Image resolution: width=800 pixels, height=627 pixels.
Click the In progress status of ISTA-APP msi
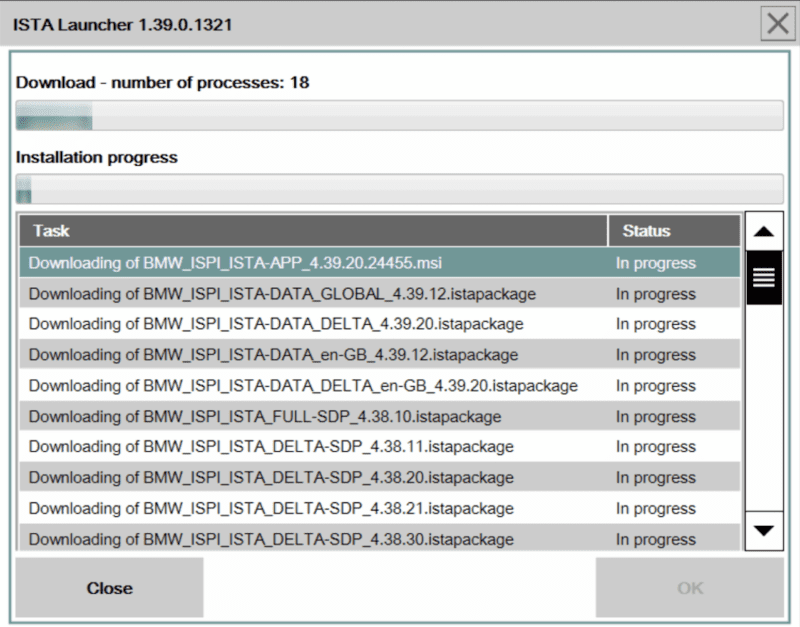coord(656,263)
